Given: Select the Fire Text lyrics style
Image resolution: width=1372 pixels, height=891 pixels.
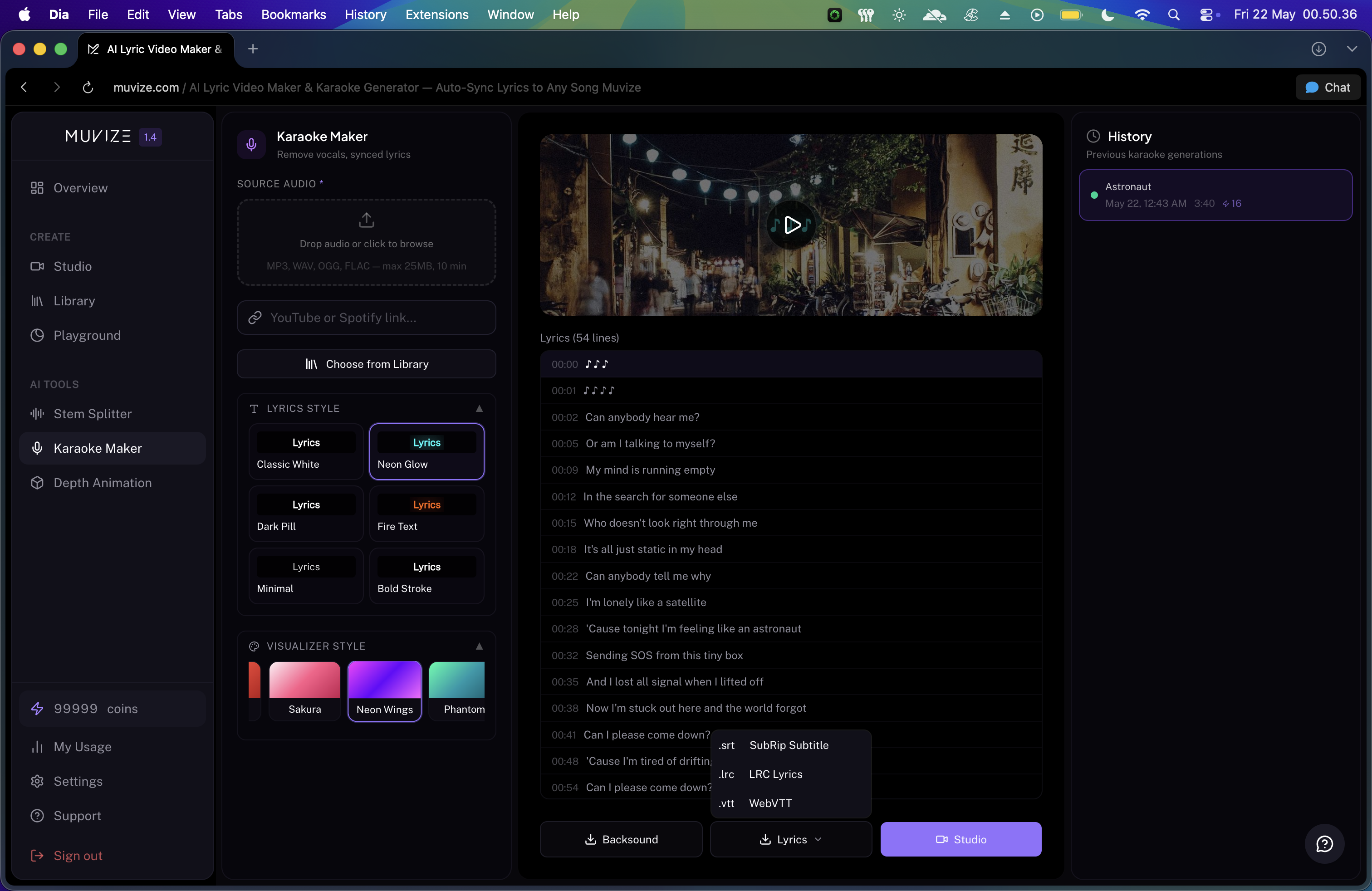Looking at the screenshot, I should [x=426, y=514].
